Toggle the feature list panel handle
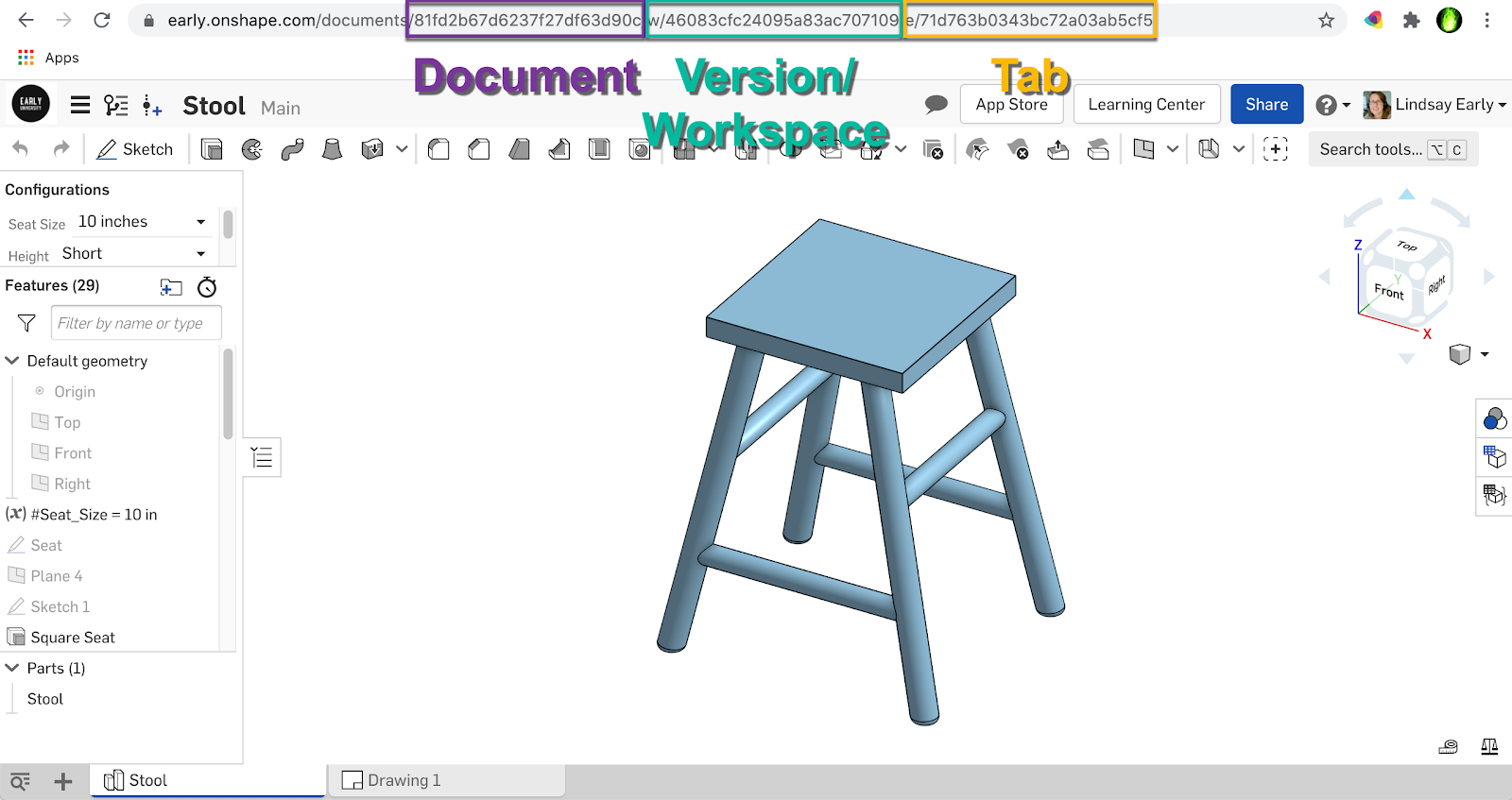Image resolution: width=1512 pixels, height=800 pixels. click(x=262, y=458)
